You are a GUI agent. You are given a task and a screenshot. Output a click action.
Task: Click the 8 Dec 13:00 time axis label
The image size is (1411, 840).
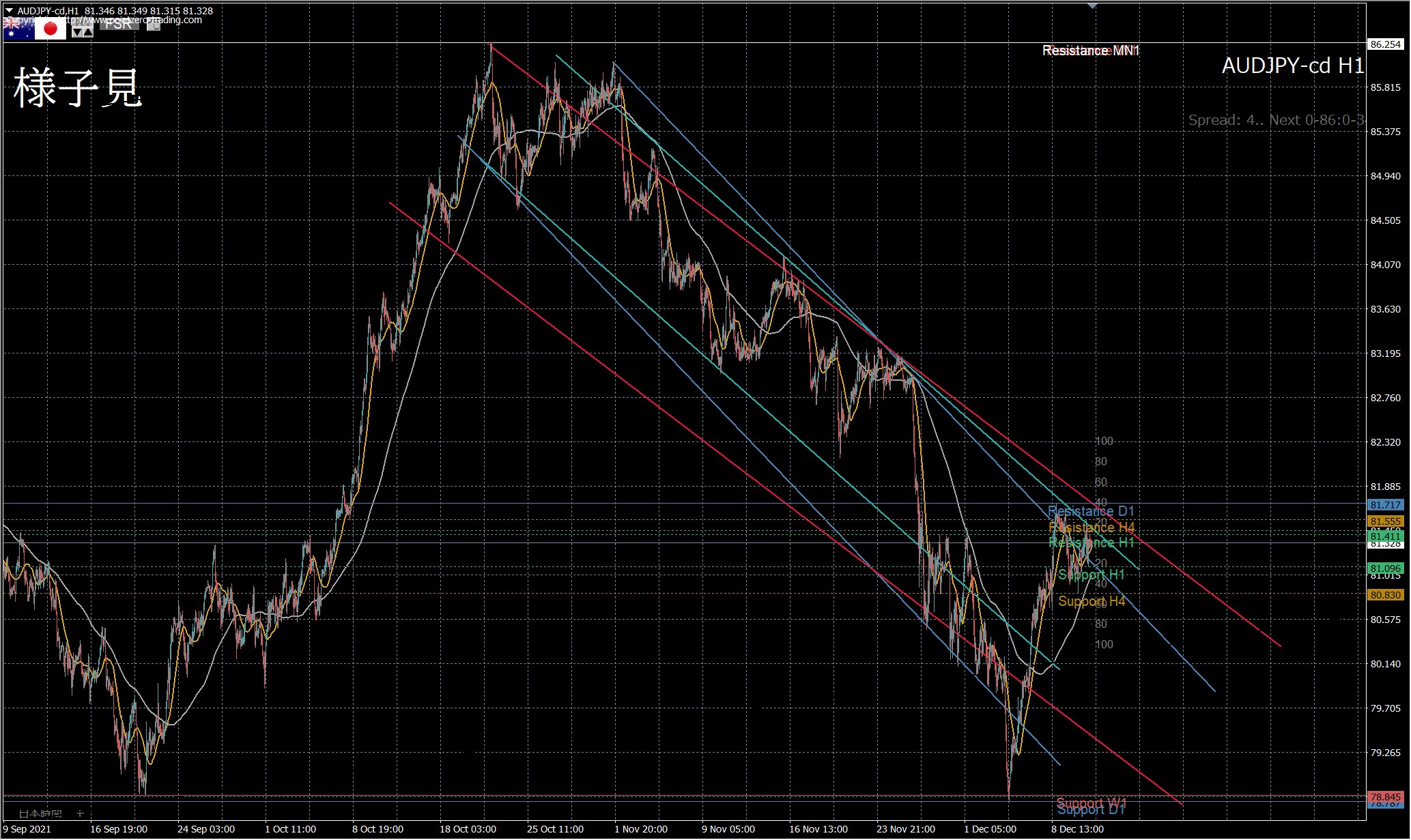(x=1077, y=829)
